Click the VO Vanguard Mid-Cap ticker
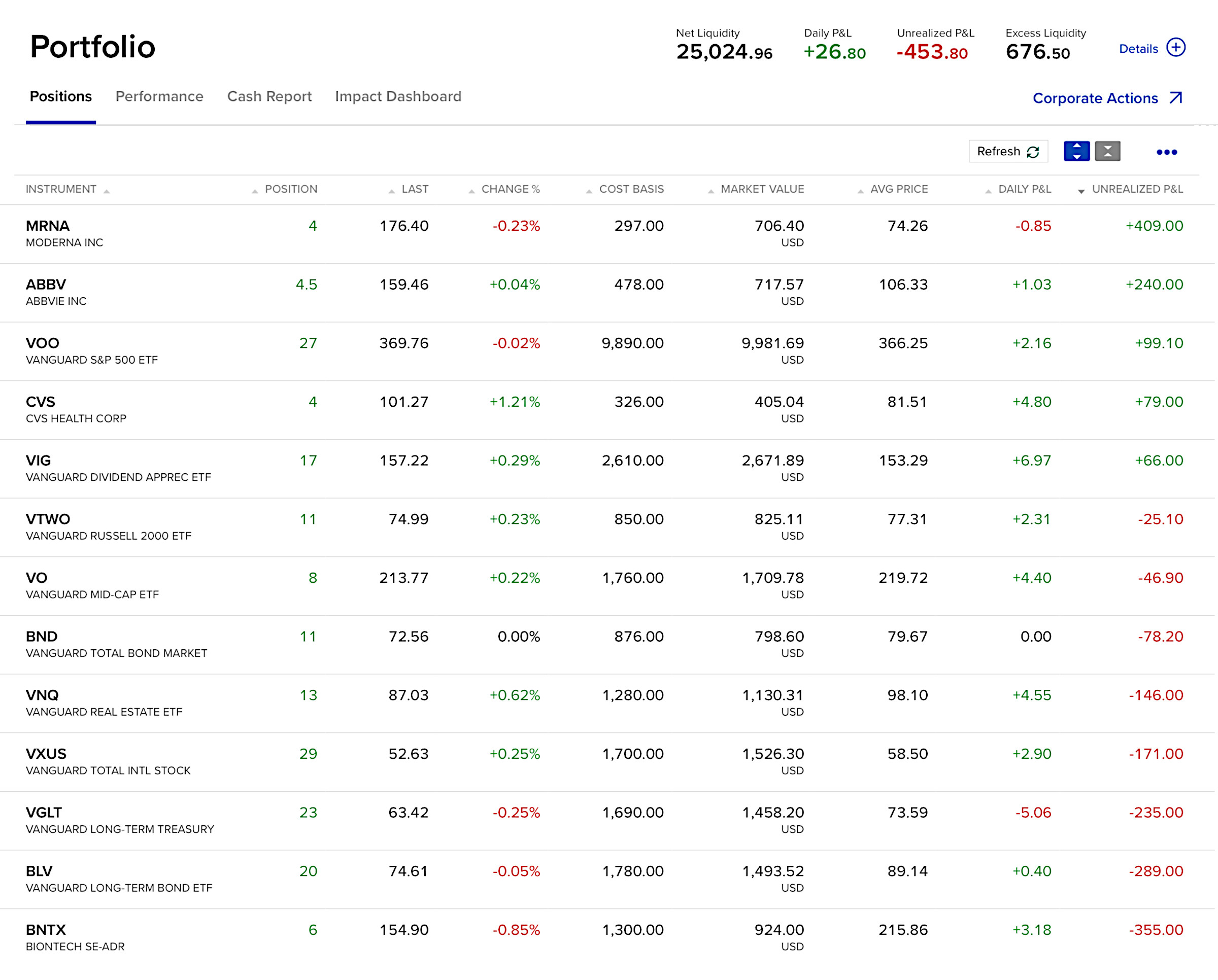 point(37,578)
